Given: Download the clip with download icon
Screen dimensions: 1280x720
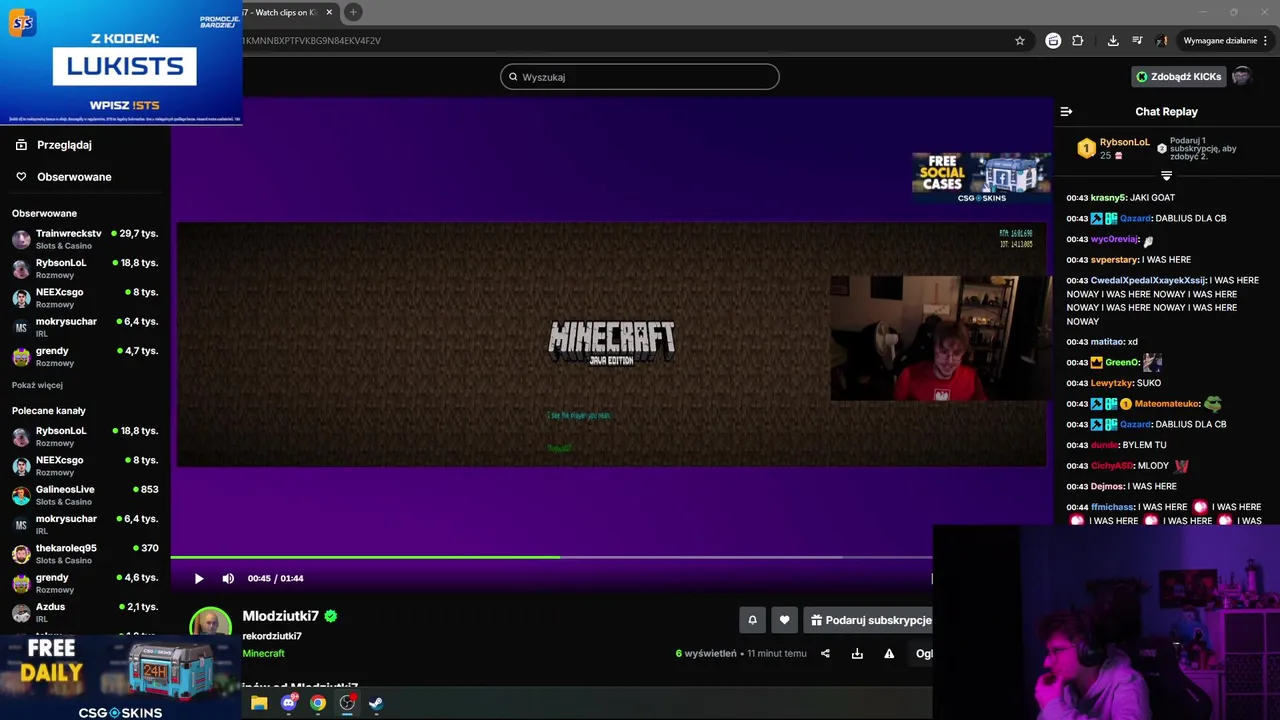Looking at the screenshot, I should [857, 654].
